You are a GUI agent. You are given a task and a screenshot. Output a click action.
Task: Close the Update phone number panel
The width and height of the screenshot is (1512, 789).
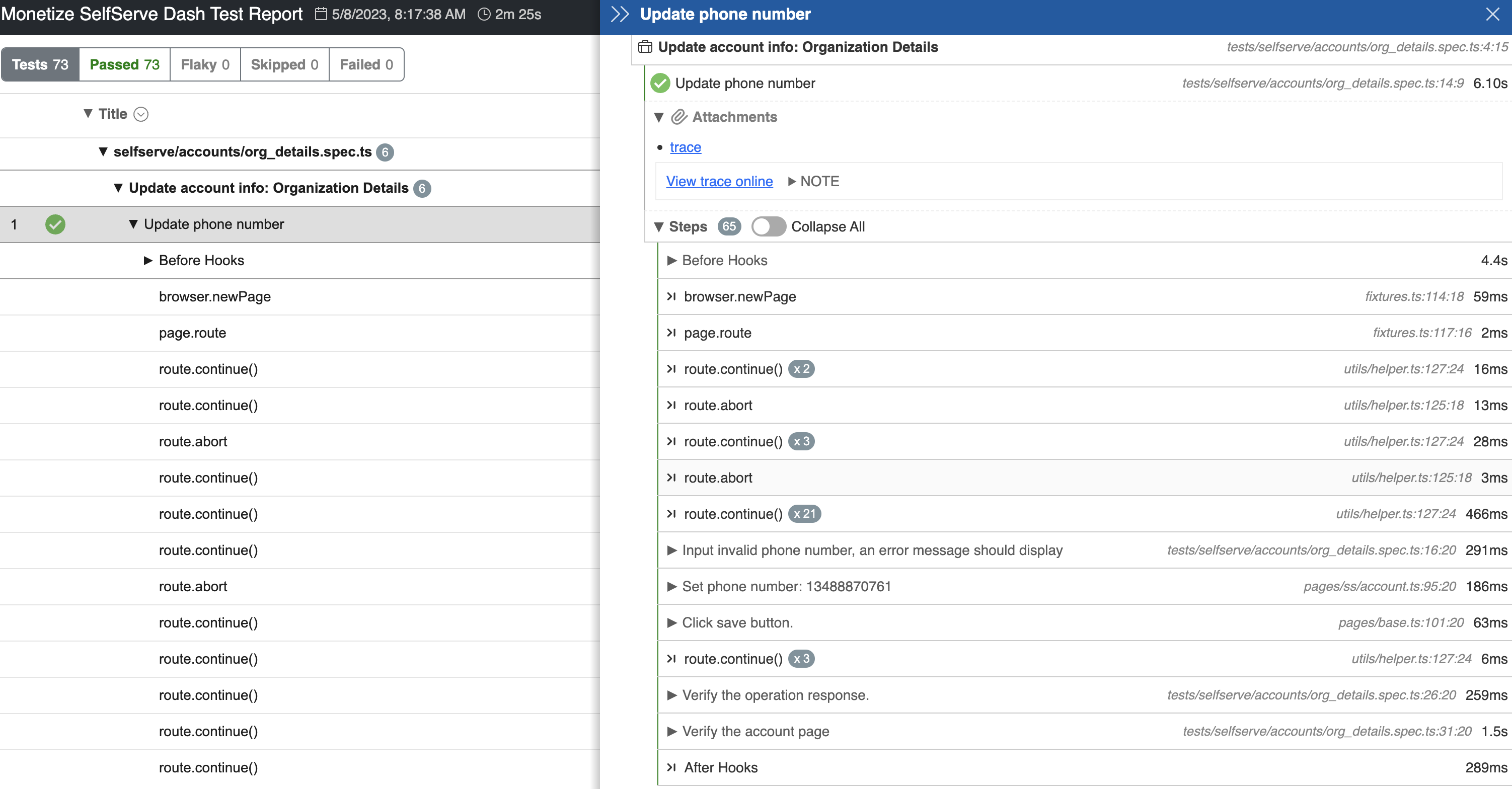1492,14
